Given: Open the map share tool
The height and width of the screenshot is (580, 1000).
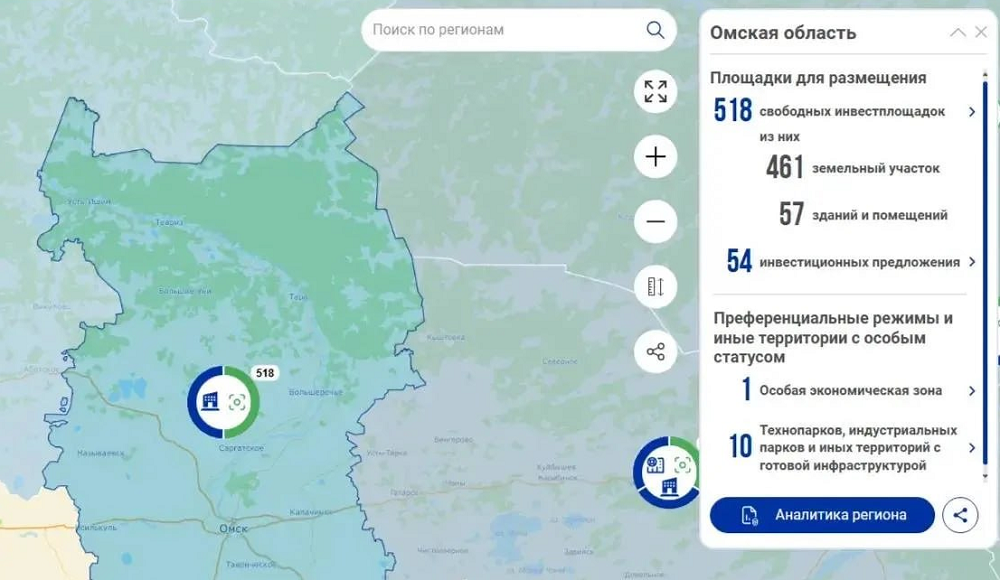Looking at the screenshot, I should point(655,351).
